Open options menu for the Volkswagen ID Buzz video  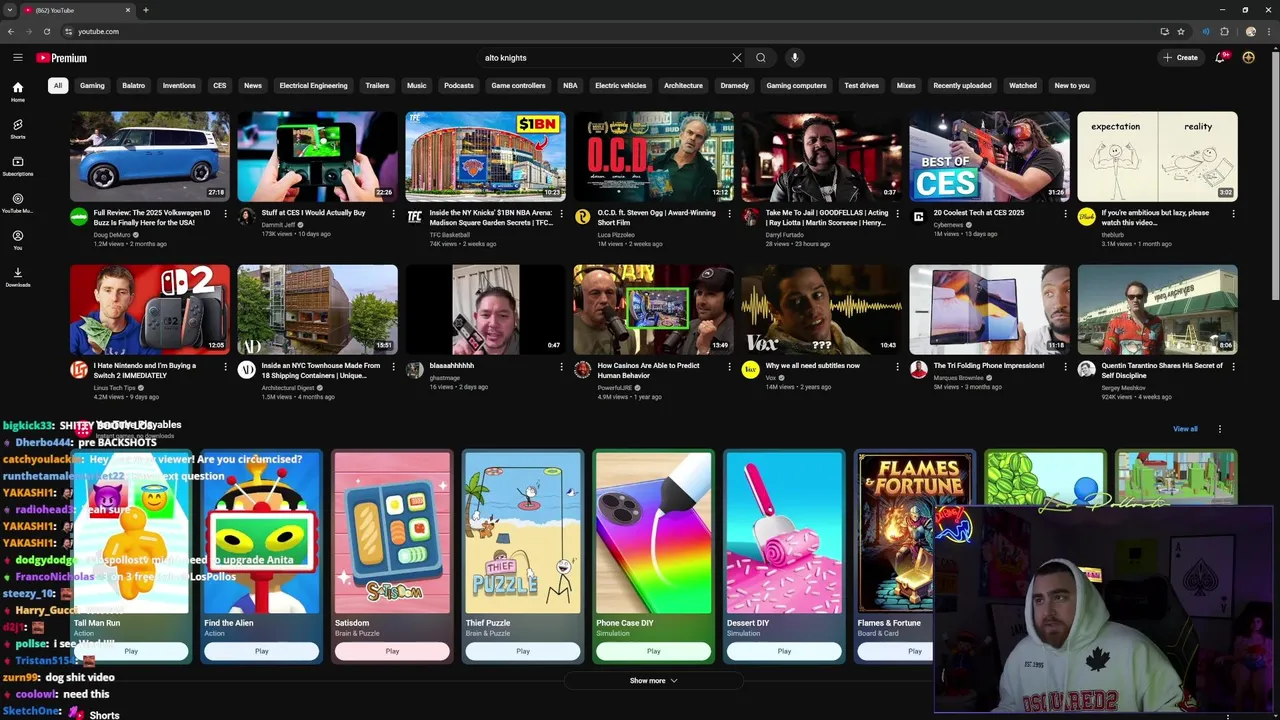[225, 213]
